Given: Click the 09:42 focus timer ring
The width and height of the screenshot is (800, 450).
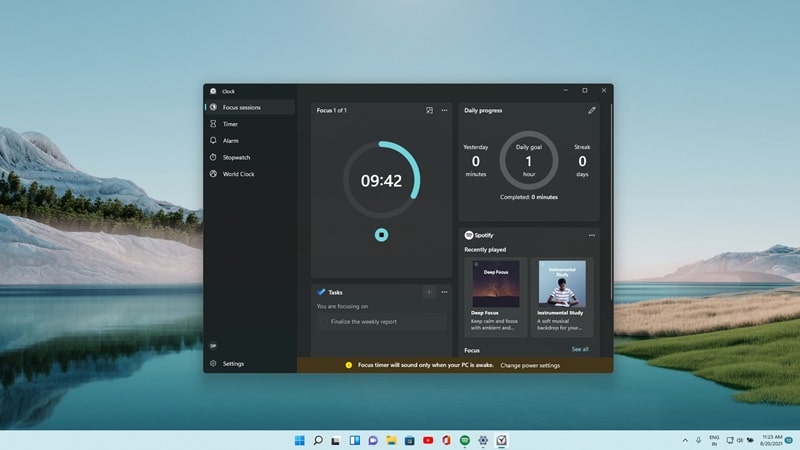Looking at the screenshot, I should click(381, 180).
